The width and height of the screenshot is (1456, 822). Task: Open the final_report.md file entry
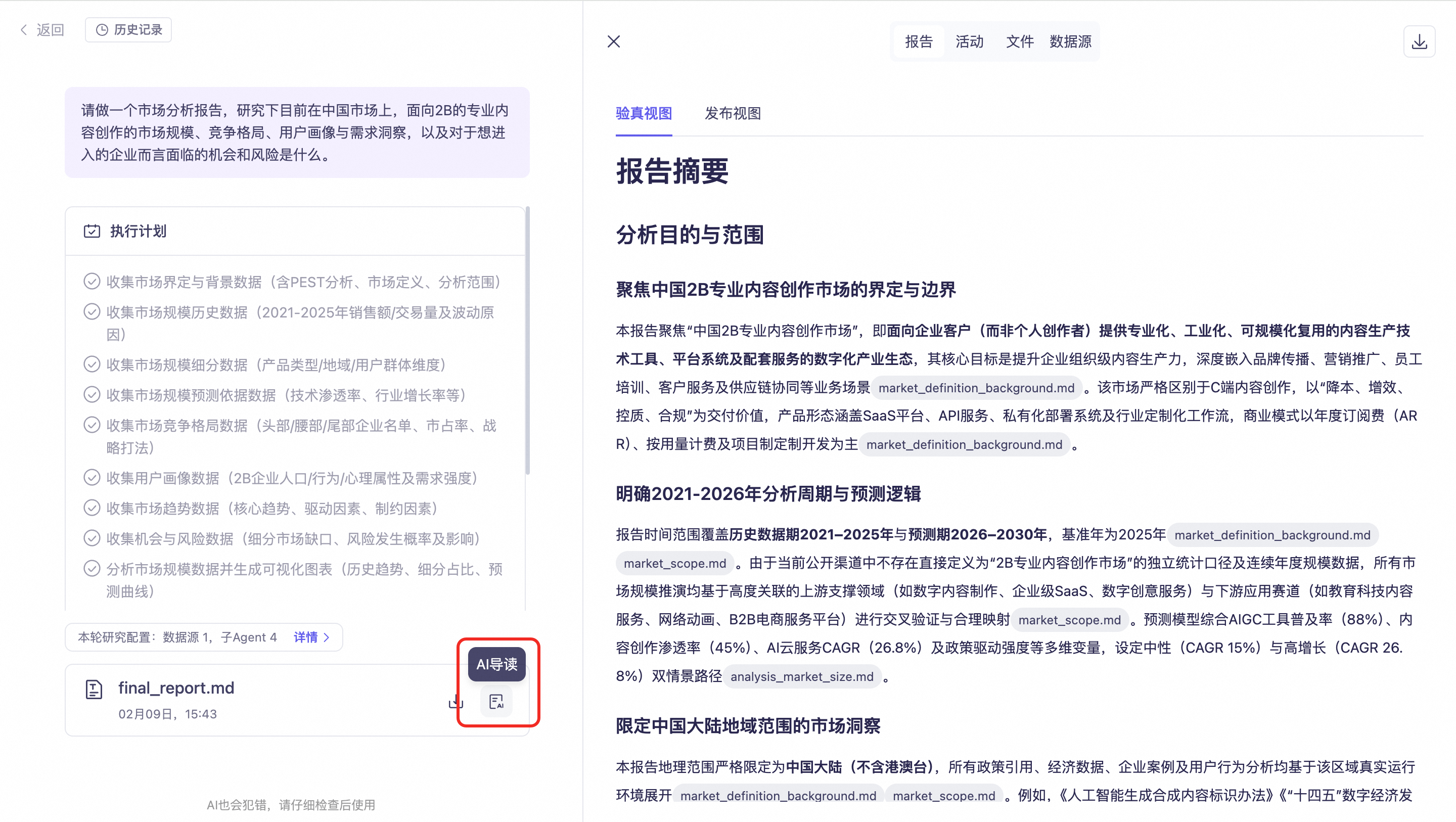[176, 688]
